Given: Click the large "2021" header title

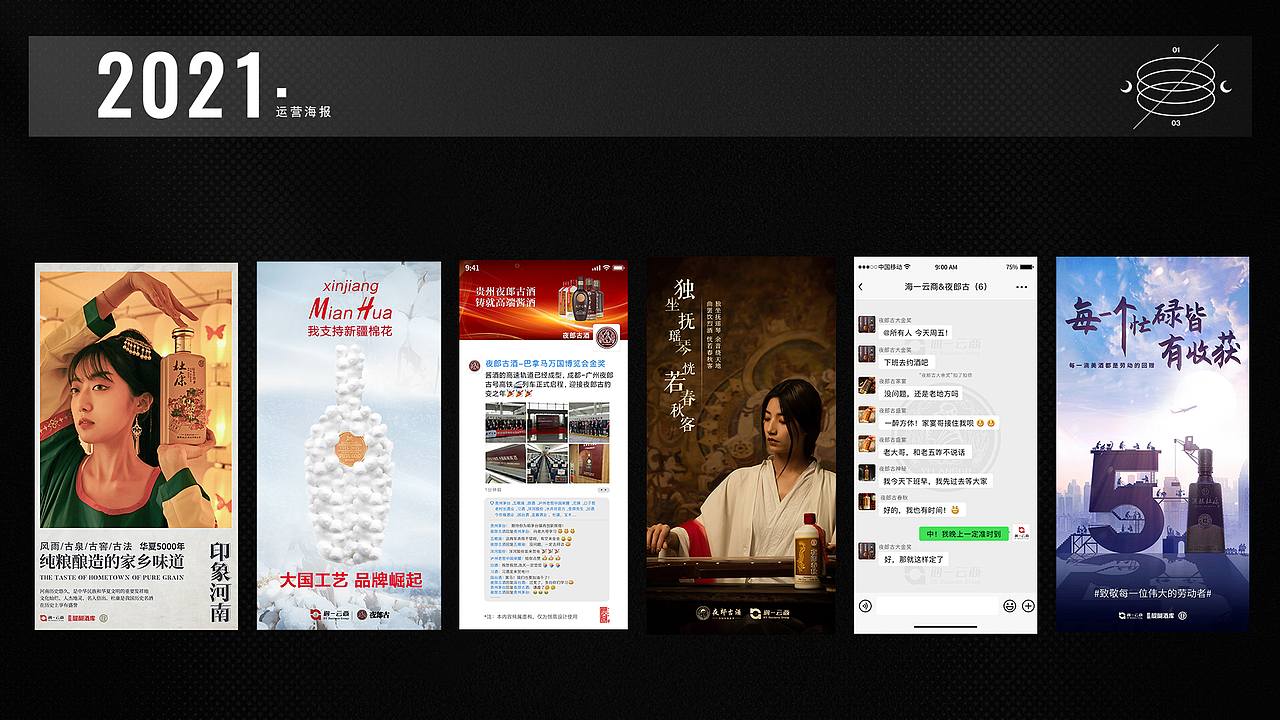Looking at the screenshot, I should pos(181,87).
